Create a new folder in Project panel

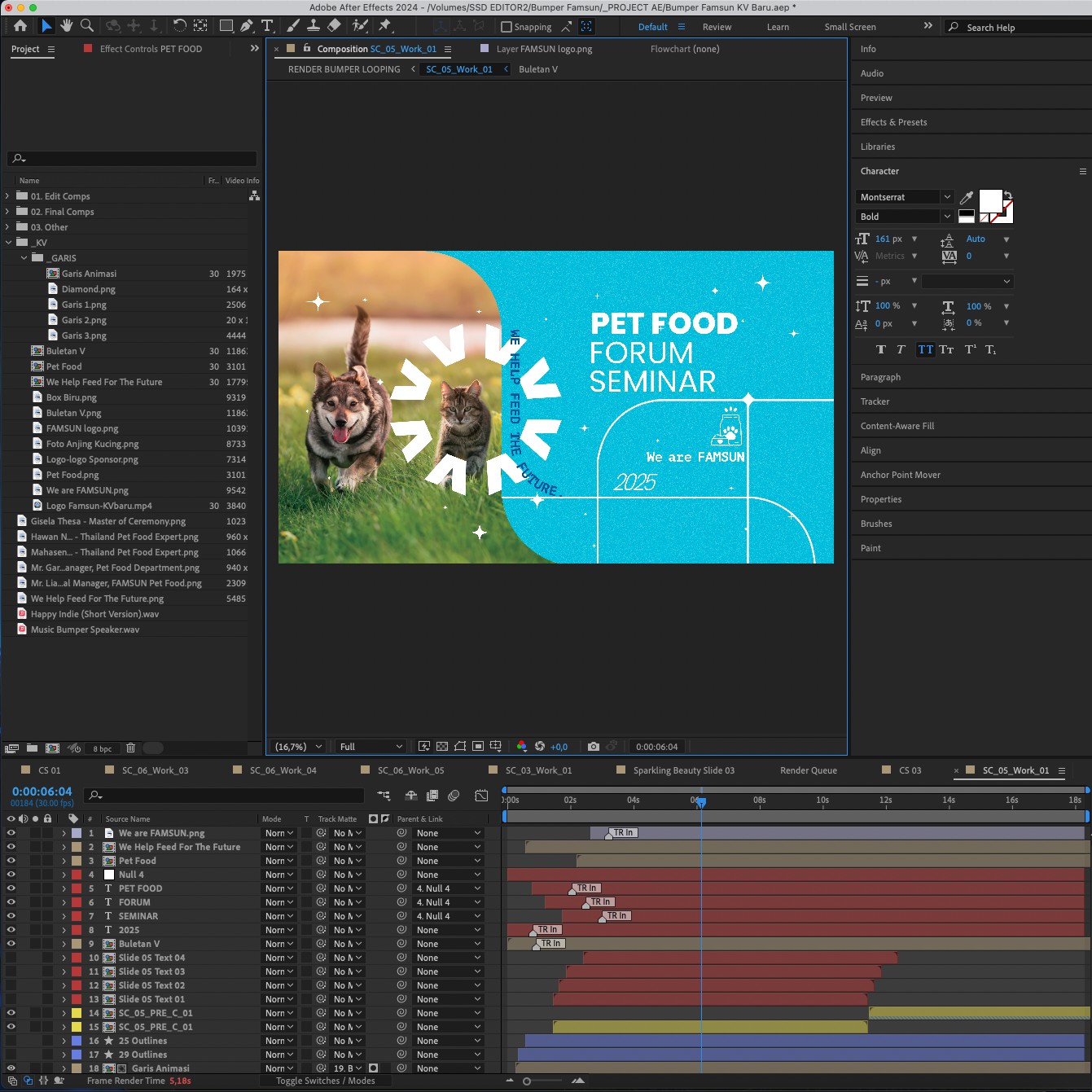pyautogui.click(x=32, y=748)
